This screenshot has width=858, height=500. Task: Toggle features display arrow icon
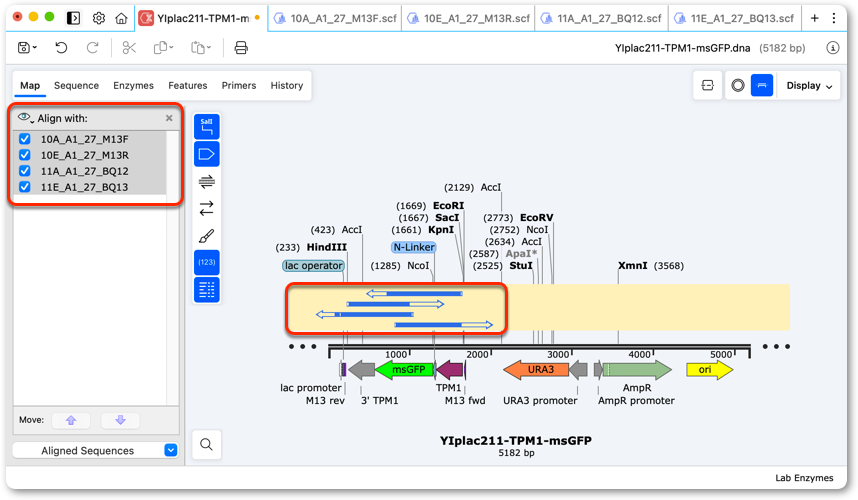(x=207, y=154)
